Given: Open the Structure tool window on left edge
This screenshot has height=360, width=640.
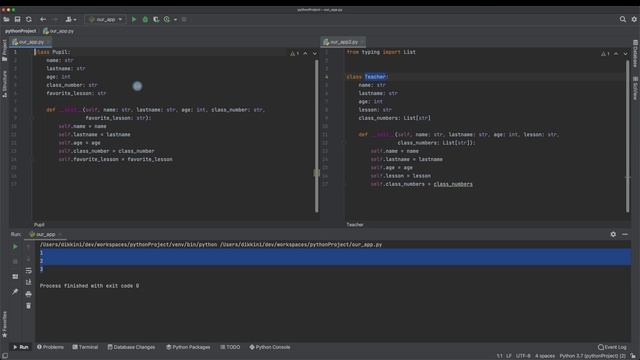Looking at the screenshot, I should click(x=4, y=84).
